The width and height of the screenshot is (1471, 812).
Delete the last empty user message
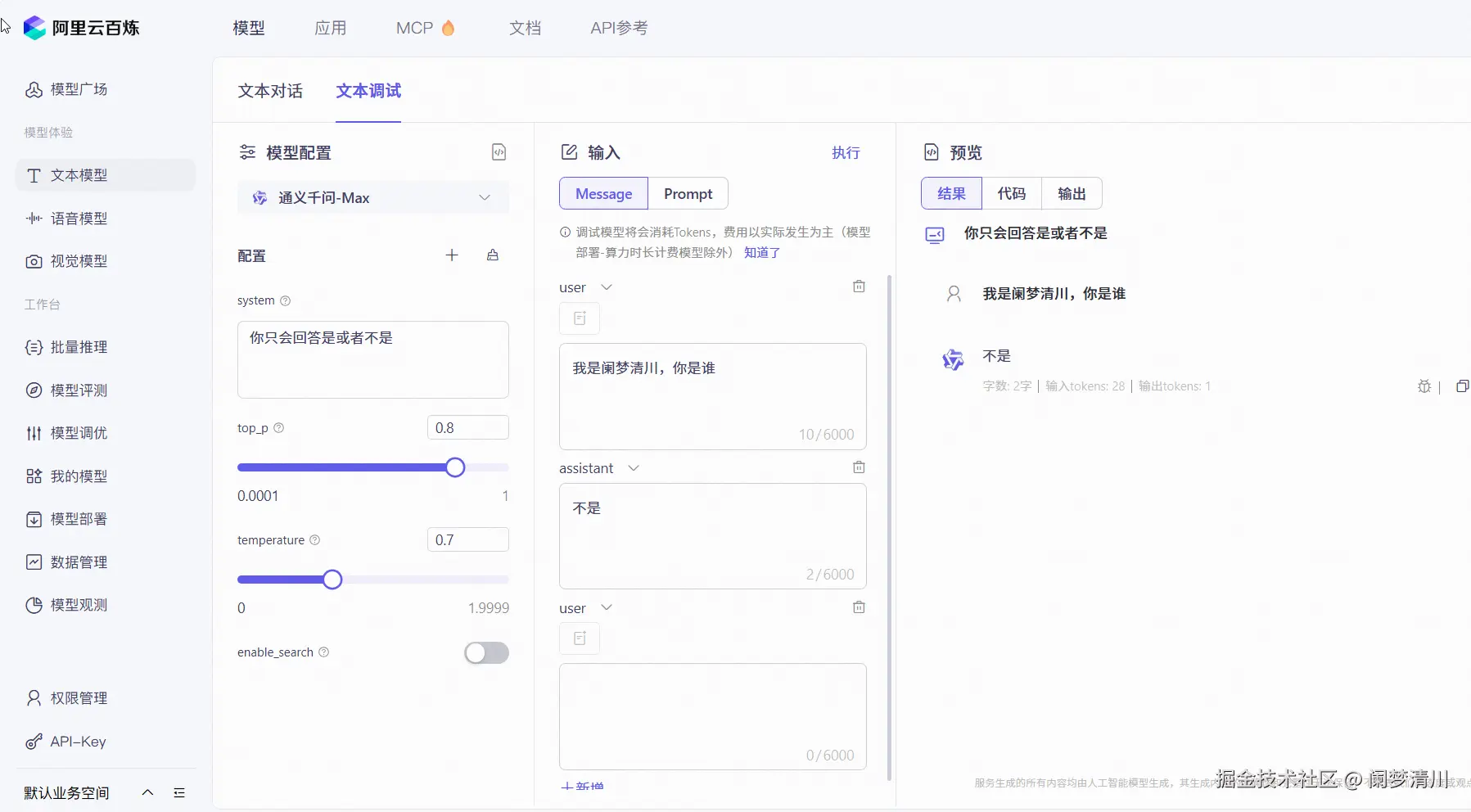[x=859, y=607]
